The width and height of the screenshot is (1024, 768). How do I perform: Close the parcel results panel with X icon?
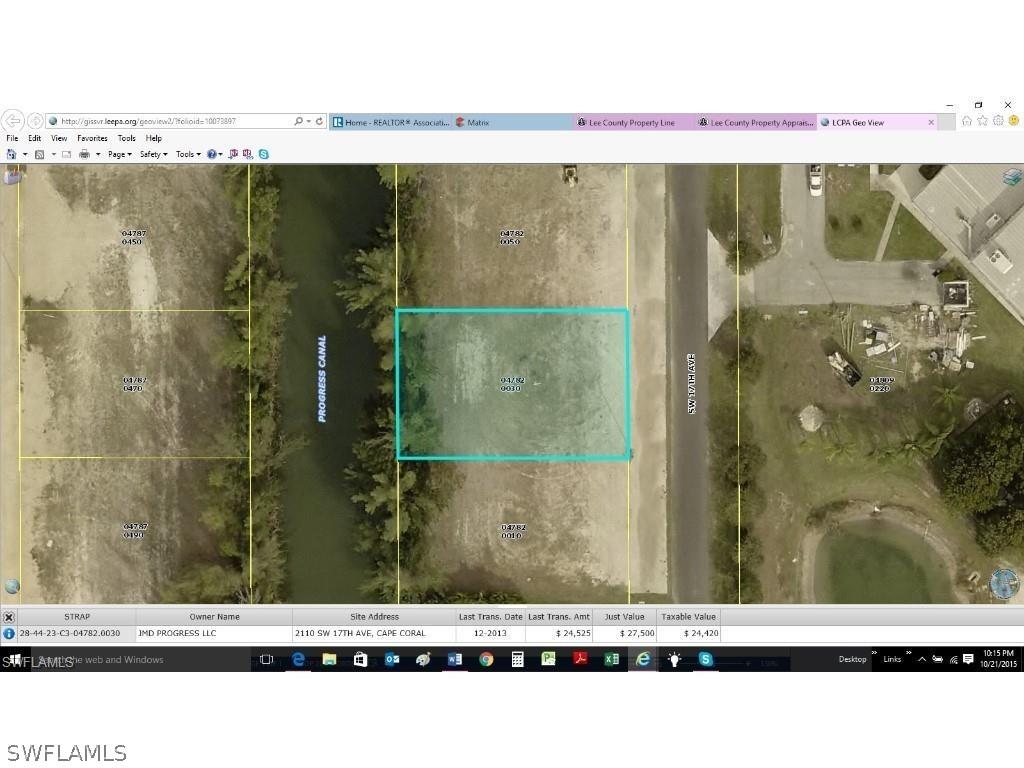click(8, 616)
